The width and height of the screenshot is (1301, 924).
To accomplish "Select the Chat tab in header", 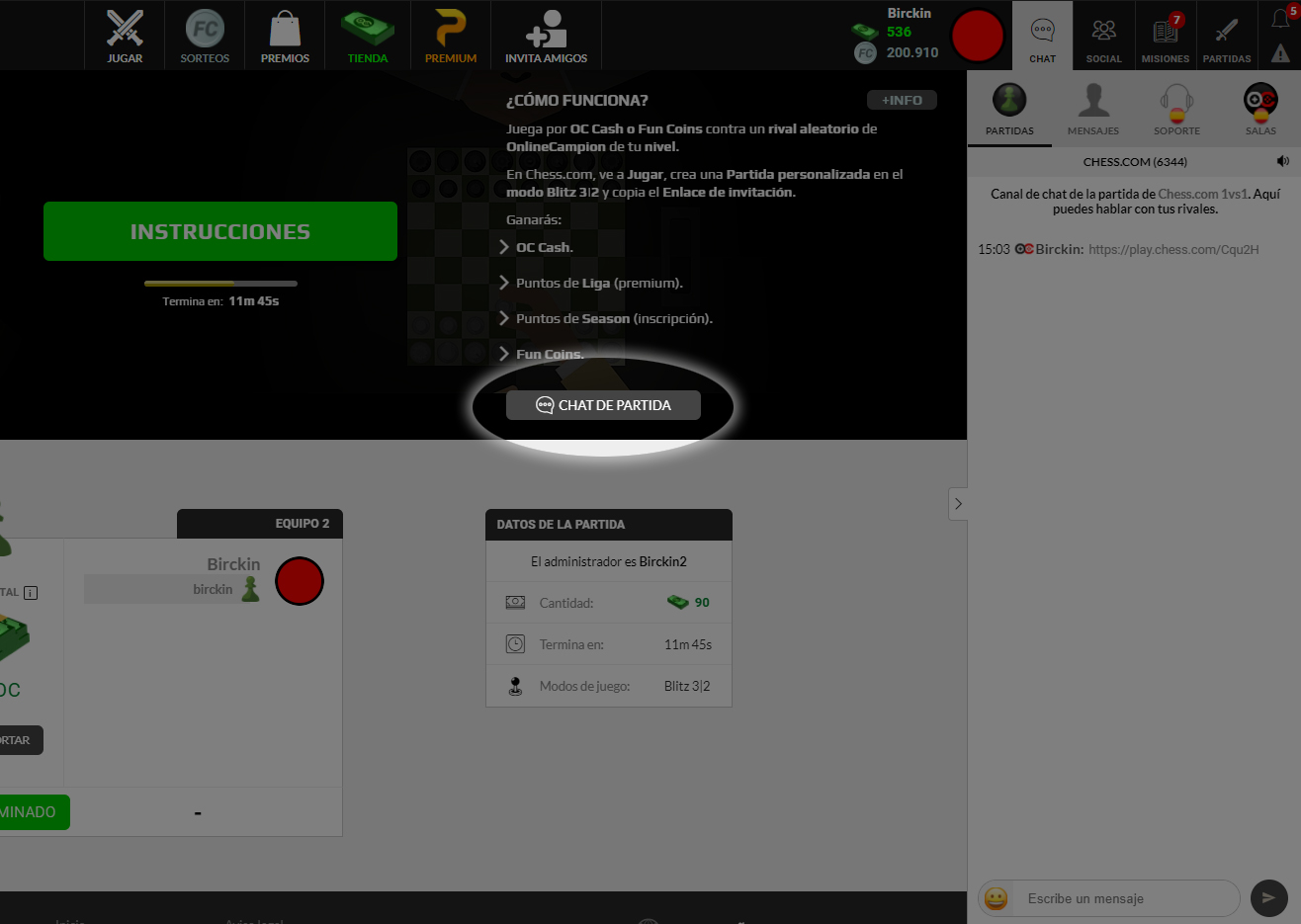I will click(1042, 36).
